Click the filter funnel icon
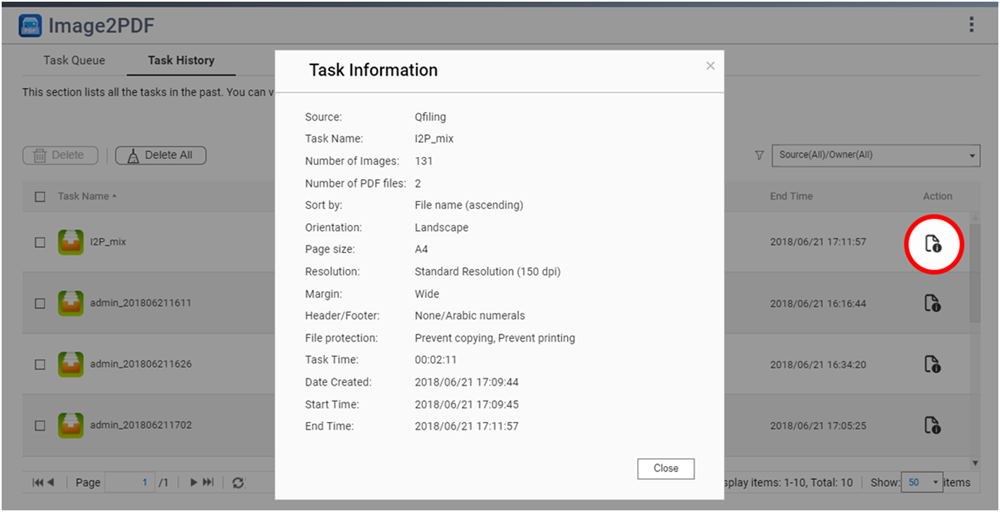The image size is (1000, 512). click(759, 155)
